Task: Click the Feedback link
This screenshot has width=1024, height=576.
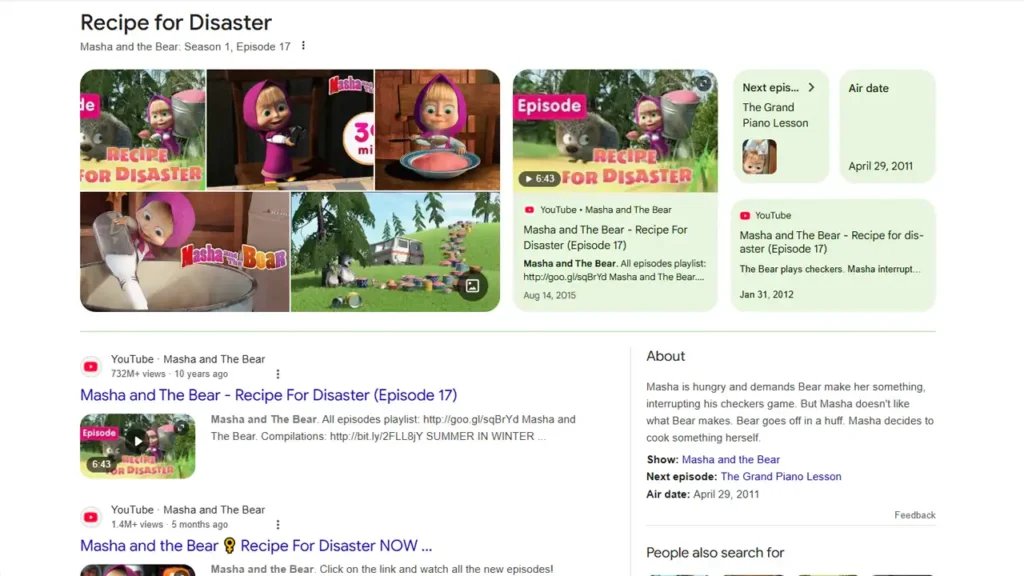Action: [914, 515]
